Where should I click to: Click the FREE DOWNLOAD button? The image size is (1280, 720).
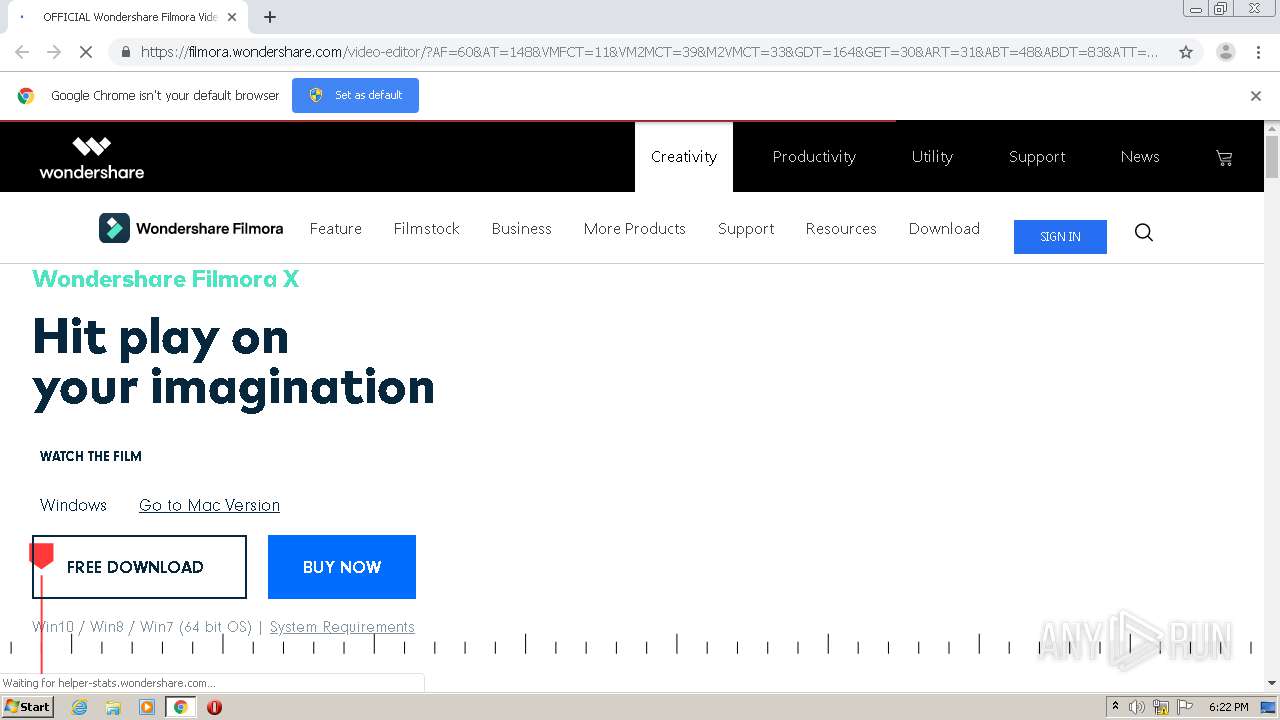(139, 567)
